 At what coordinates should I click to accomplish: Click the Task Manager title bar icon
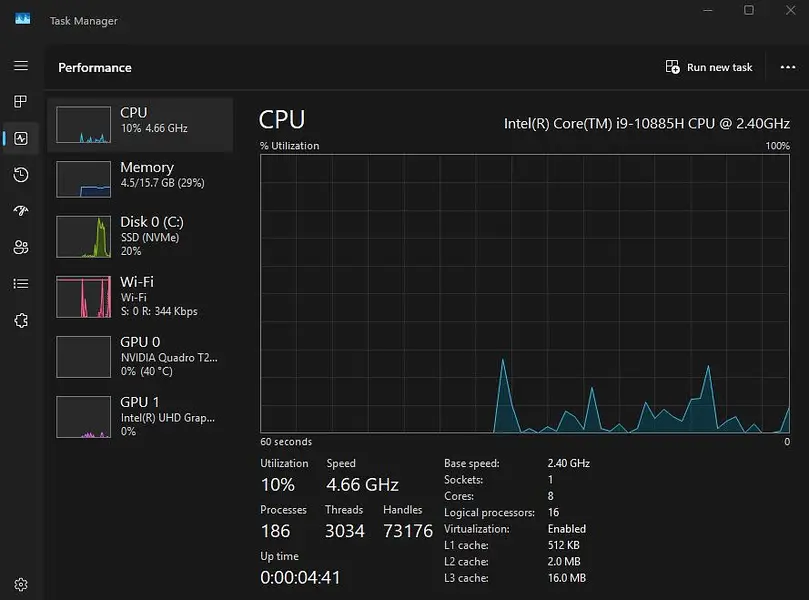(x=22, y=19)
